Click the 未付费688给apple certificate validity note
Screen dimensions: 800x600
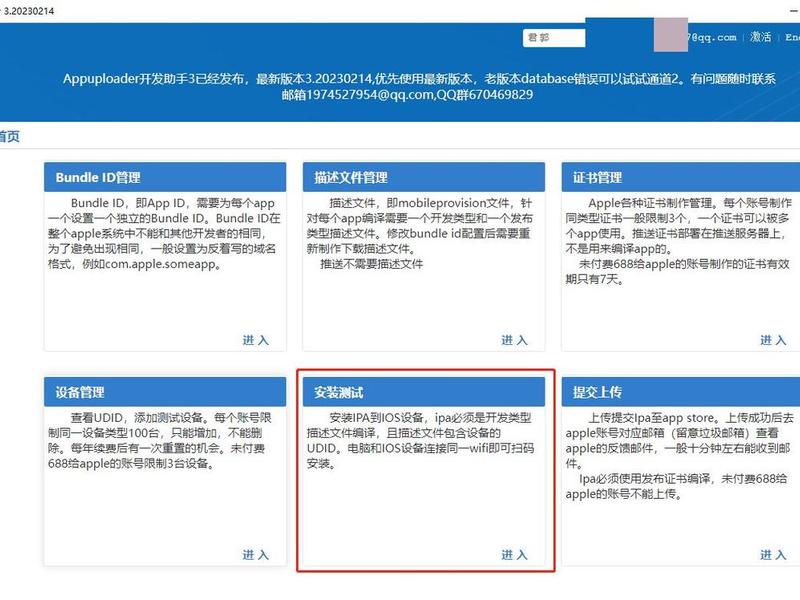tap(678, 271)
